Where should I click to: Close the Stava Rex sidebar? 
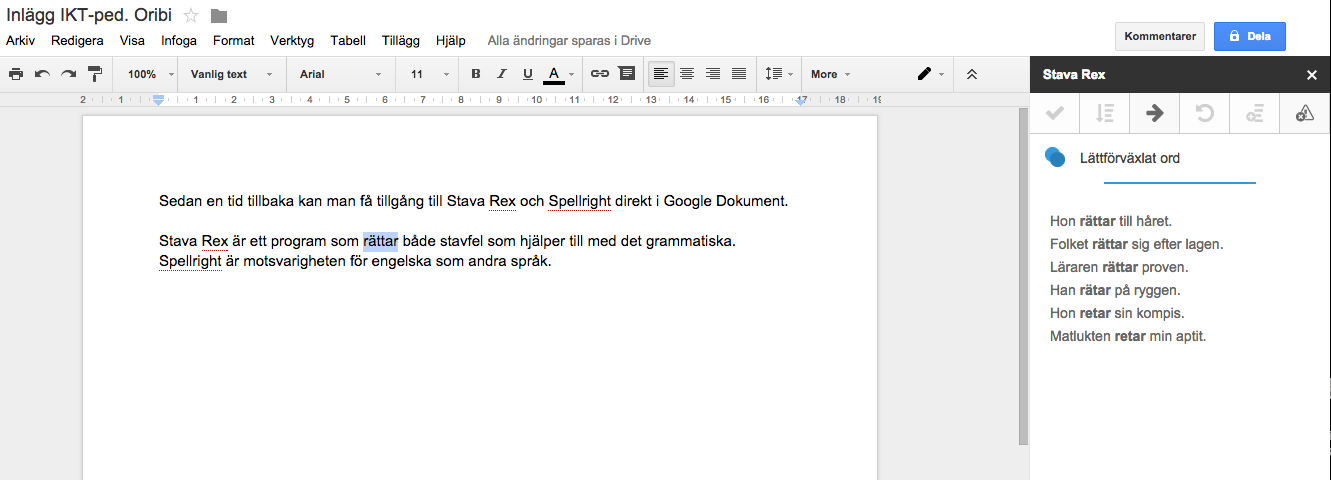coord(1312,75)
